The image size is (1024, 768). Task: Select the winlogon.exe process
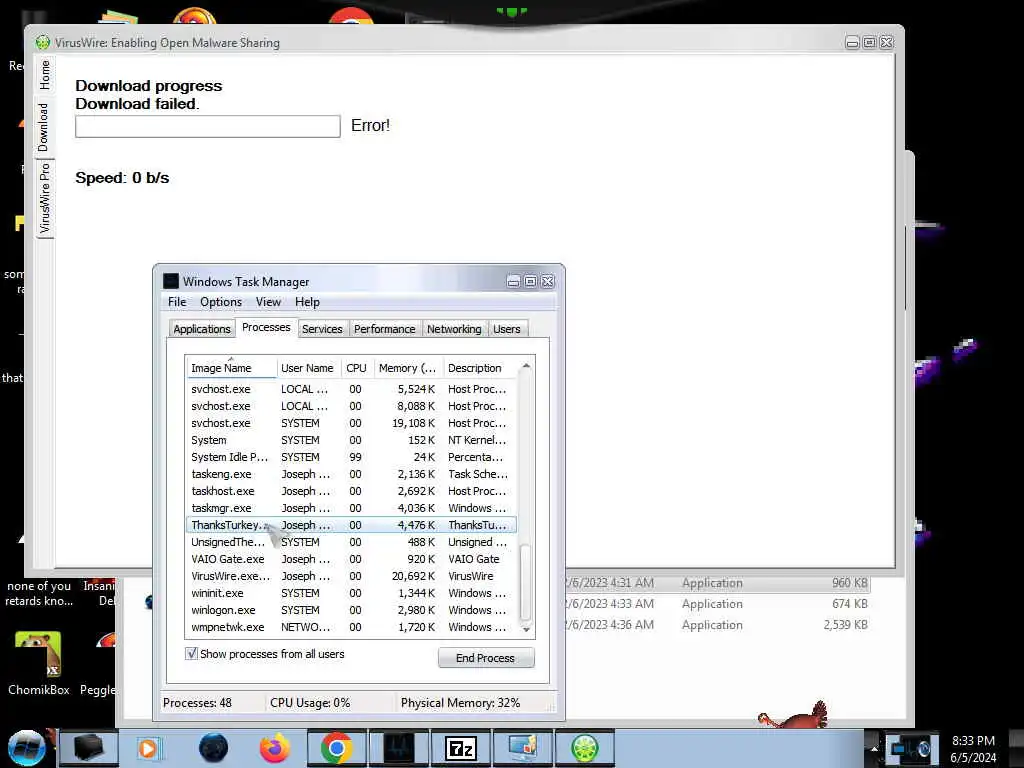(x=351, y=610)
